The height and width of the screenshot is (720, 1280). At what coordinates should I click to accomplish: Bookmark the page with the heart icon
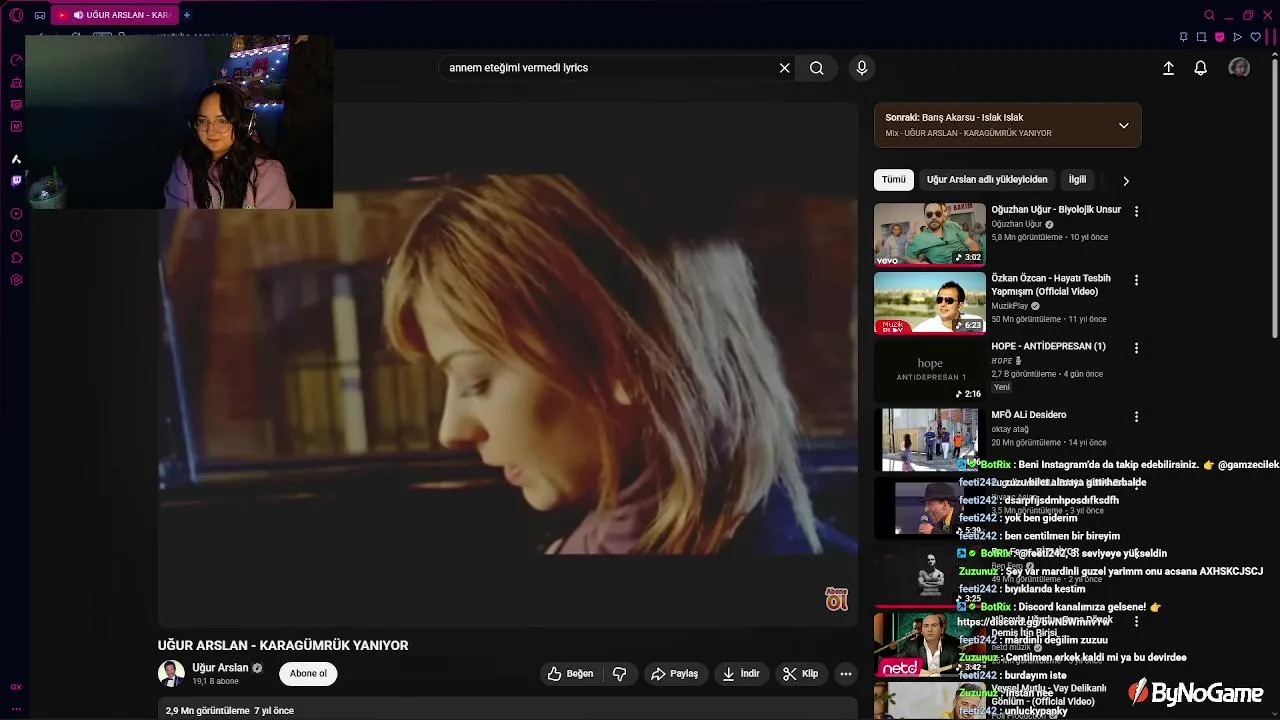(1256, 37)
